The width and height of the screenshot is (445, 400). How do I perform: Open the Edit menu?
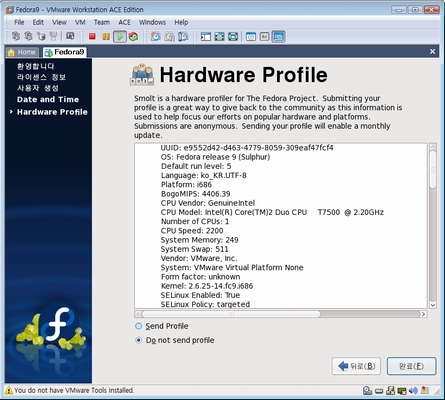coord(38,22)
